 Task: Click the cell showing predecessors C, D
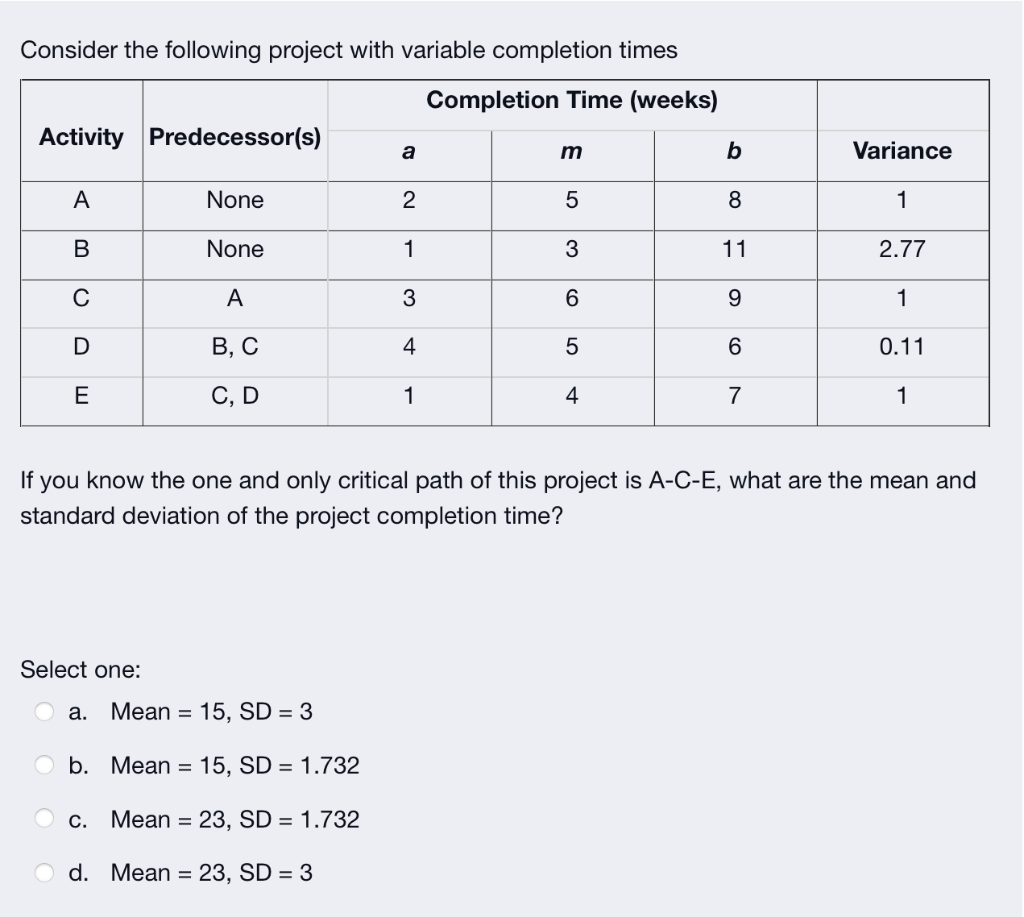pos(234,396)
